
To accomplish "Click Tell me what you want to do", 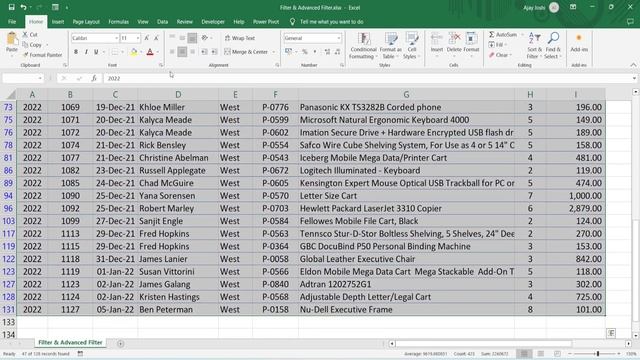I will click(x=331, y=22).
